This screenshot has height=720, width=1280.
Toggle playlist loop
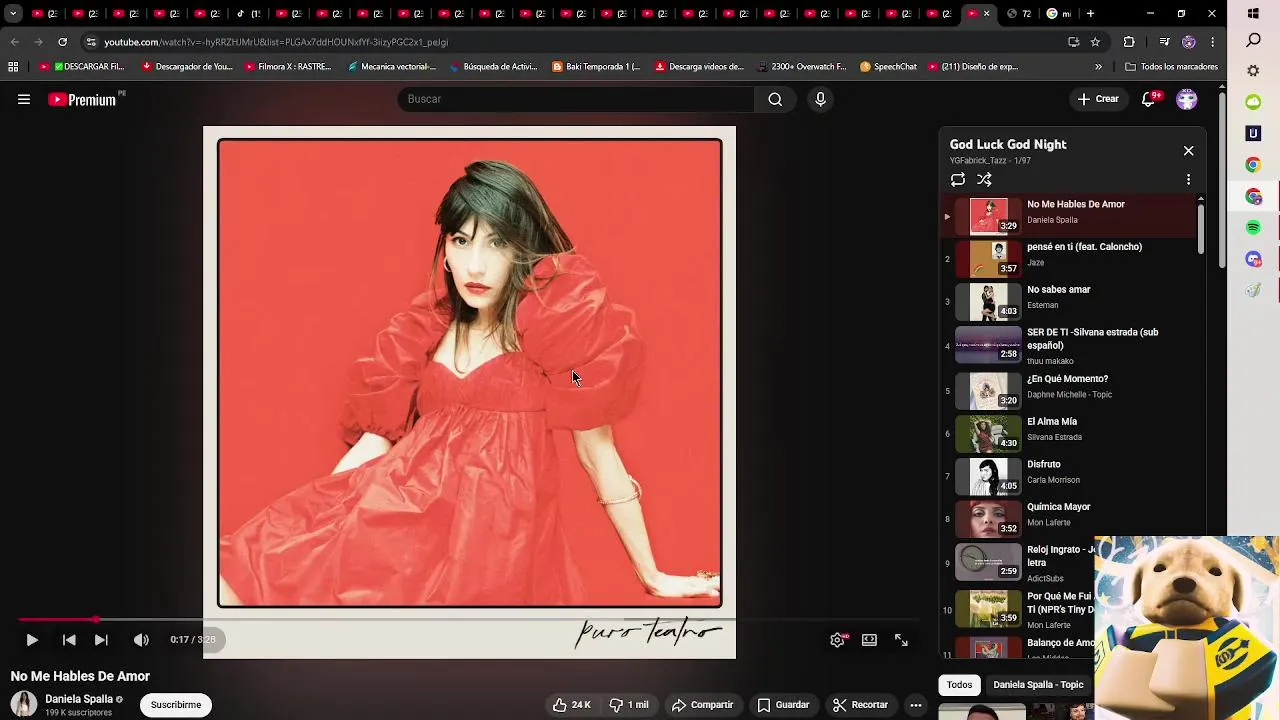point(958,180)
